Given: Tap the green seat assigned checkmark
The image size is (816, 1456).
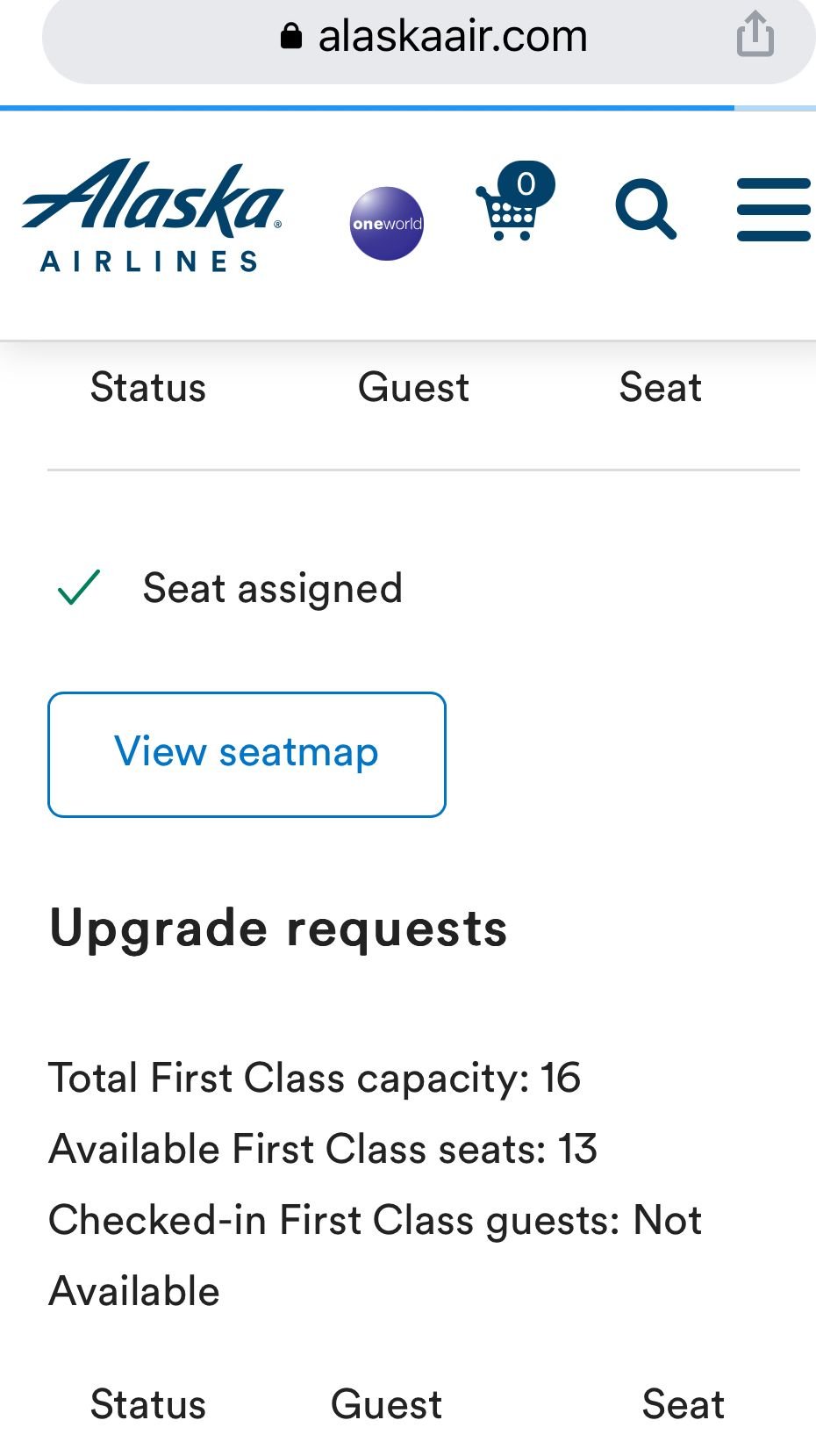Looking at the screenshot, I should [x=79, y=588].
